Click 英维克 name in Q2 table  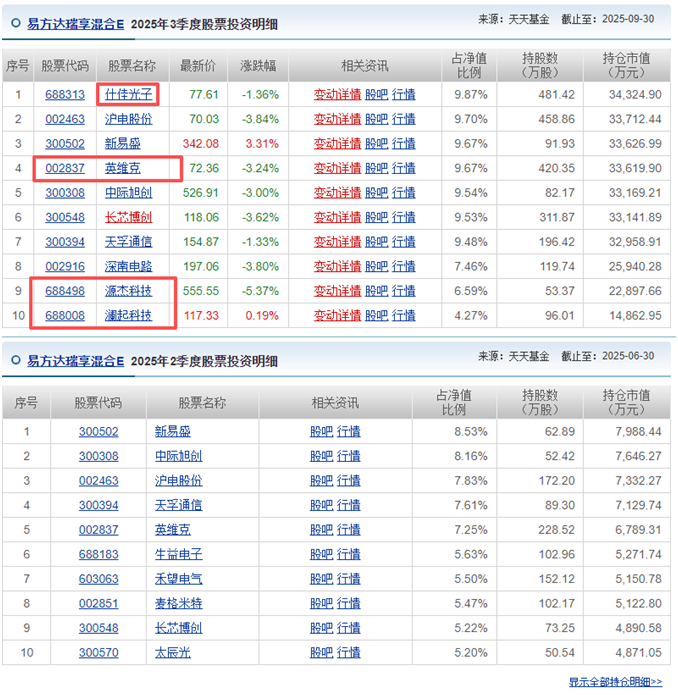click(x=173, y=530)
